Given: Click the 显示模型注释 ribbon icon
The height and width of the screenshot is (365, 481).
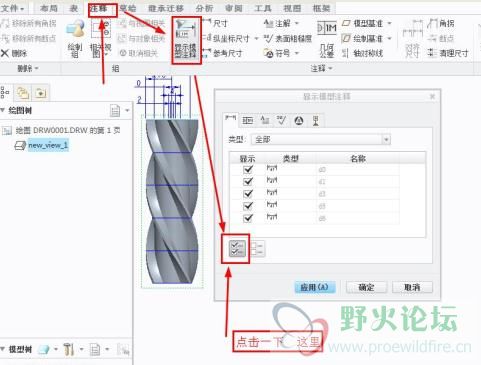Looking at the screenshot, I should click(x=186, y=40).
